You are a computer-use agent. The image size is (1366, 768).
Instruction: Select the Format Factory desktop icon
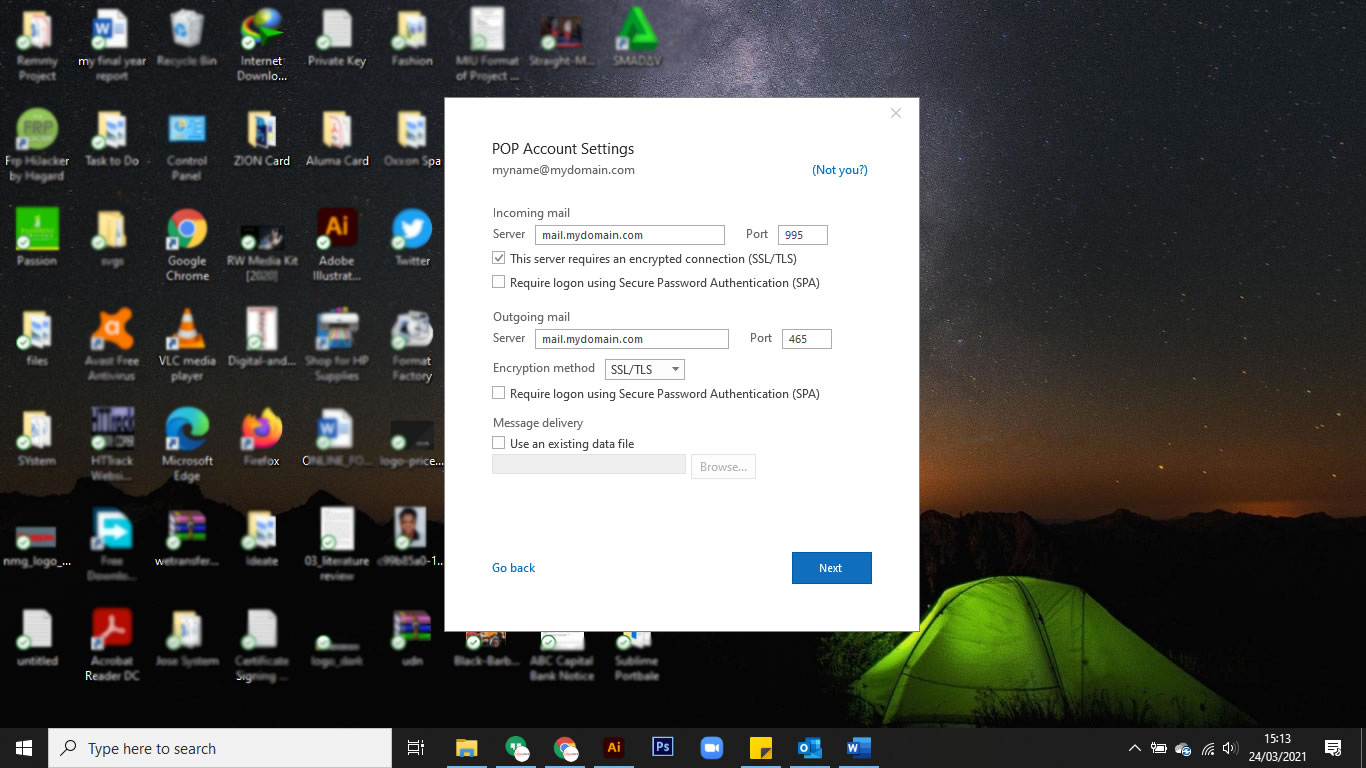coord(412,345)
